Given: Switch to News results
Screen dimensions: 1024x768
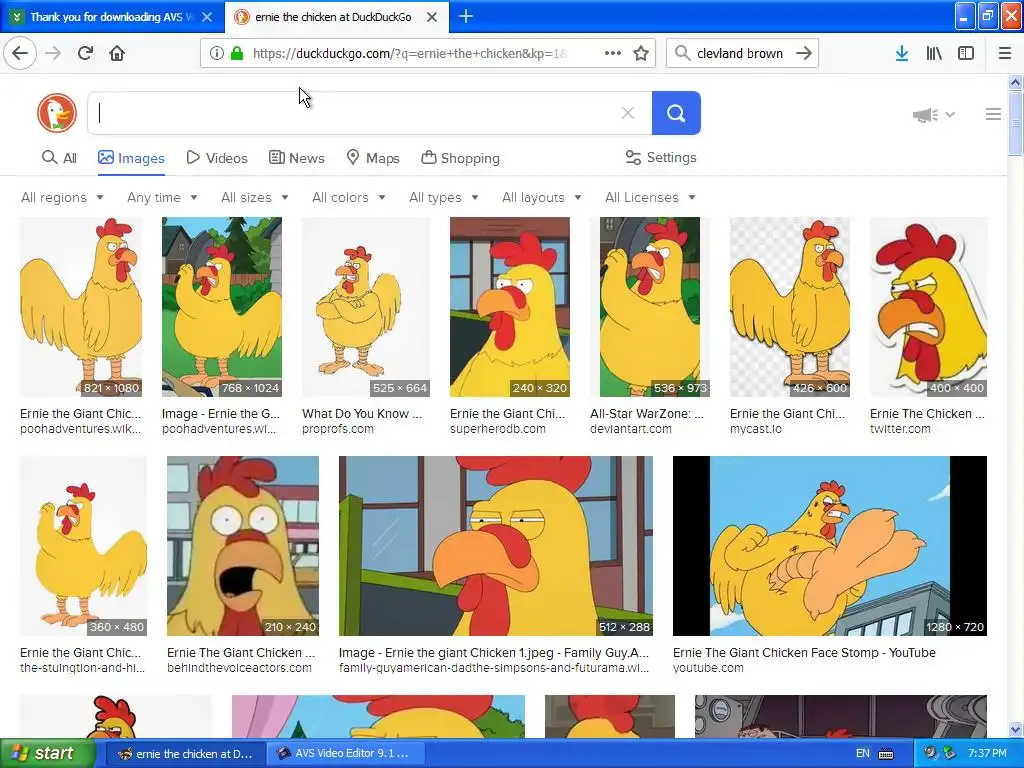Looking at the screenshot, I should point(296,158).
